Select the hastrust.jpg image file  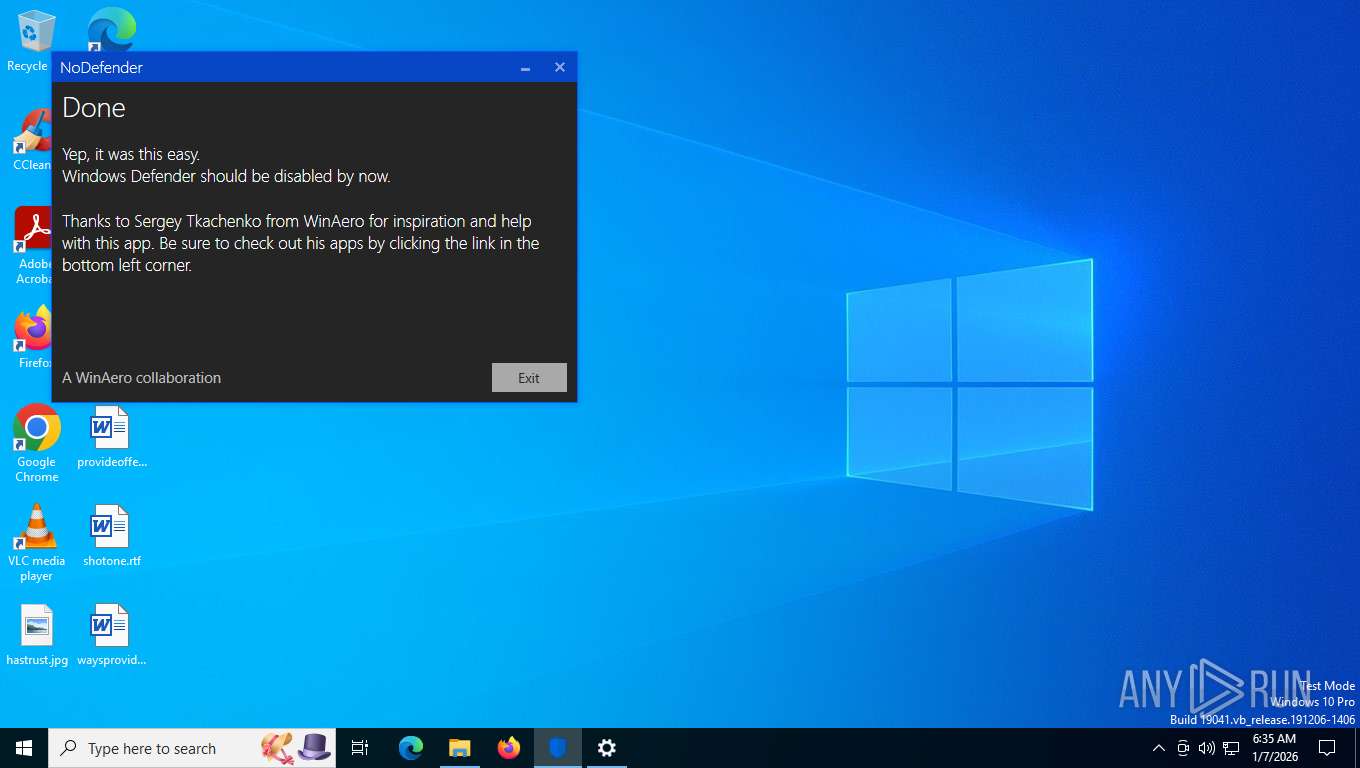37,635
